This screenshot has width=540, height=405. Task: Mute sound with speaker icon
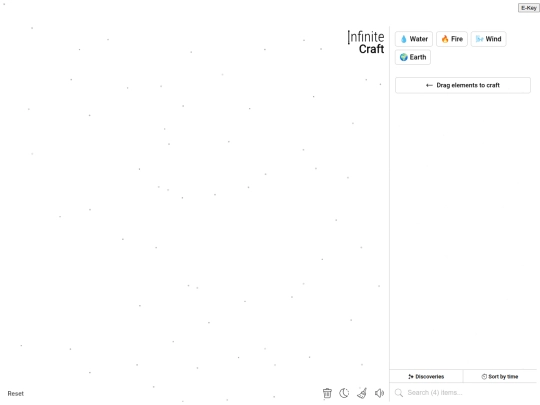(x=379, y=393)
